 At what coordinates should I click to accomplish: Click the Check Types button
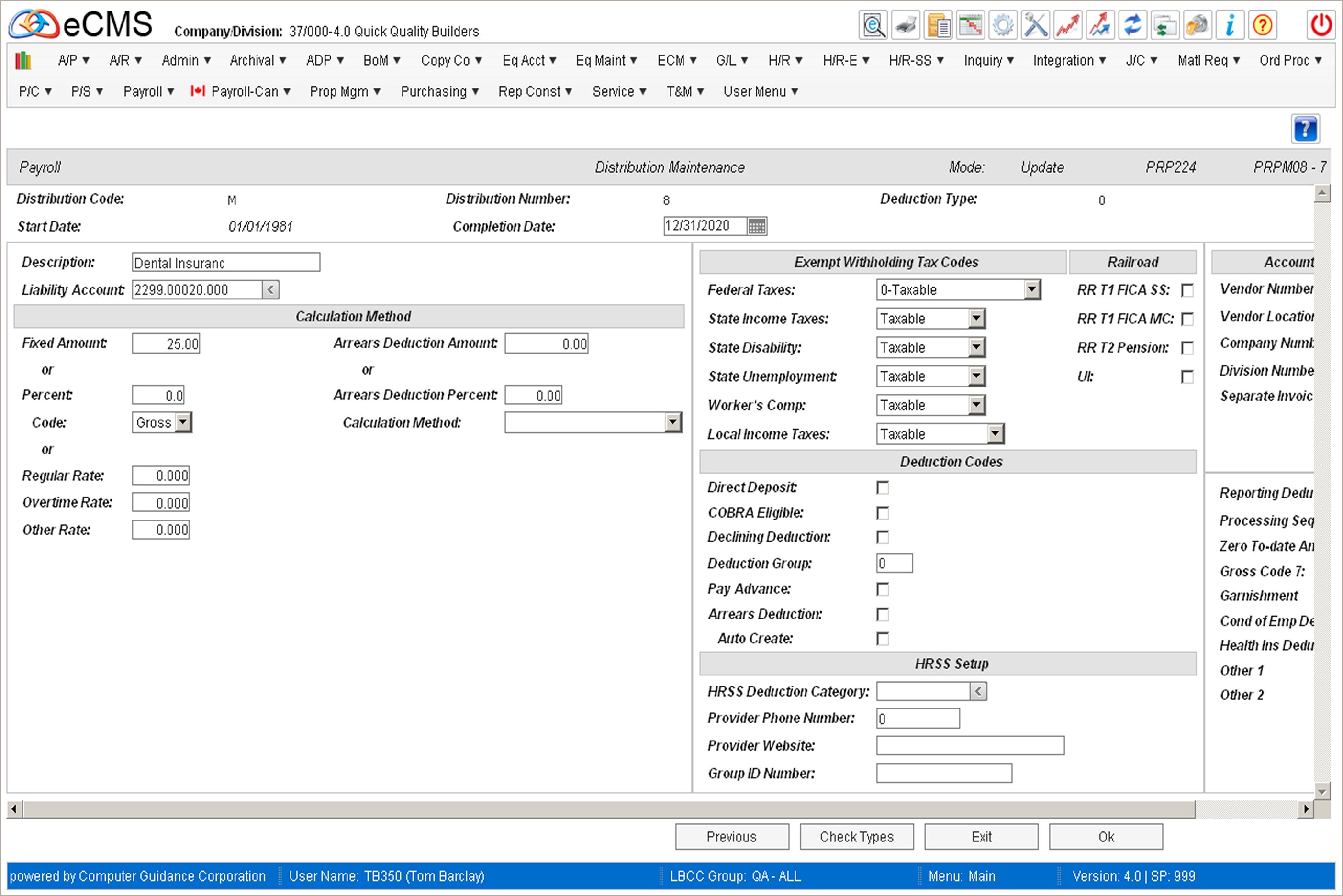coord(857,836)
